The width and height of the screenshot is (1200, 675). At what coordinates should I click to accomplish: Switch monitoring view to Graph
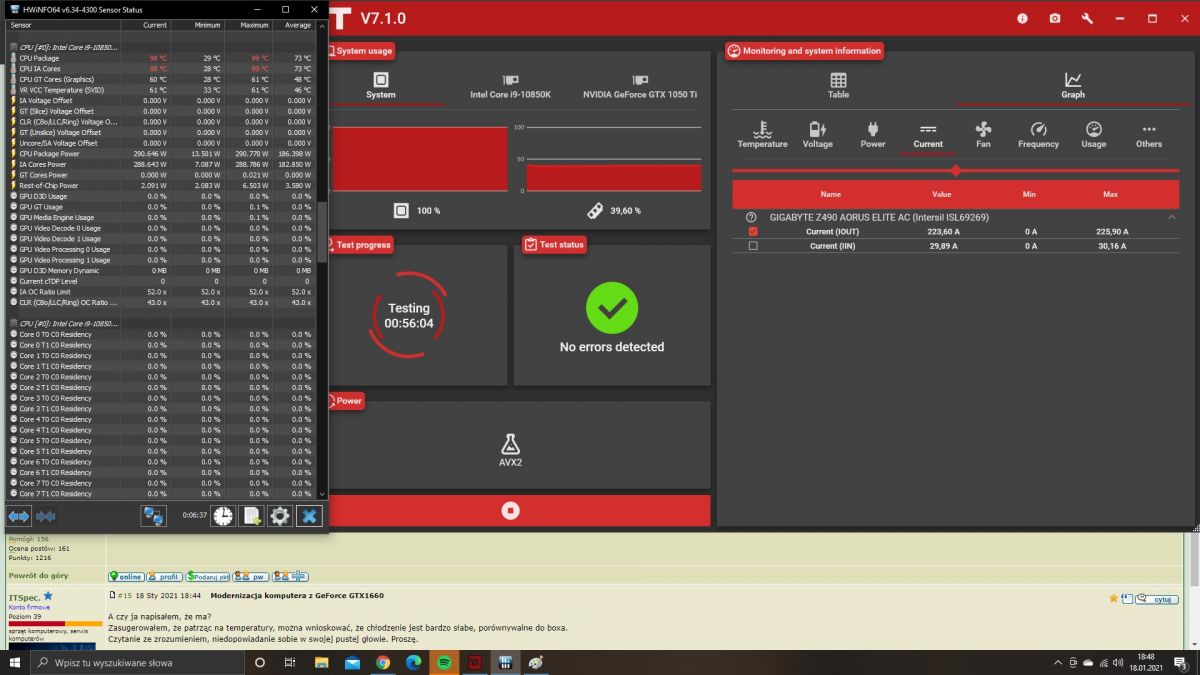pos(1073,86)
